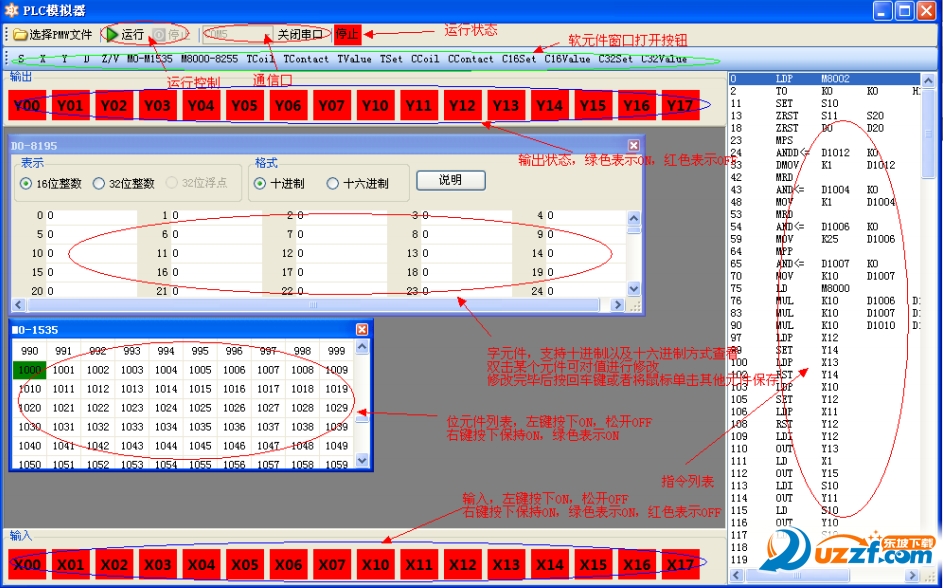Toggle input X07
The height and width of the screenshot is (588, 943).
pyautogui.click(x=331, y=565)
